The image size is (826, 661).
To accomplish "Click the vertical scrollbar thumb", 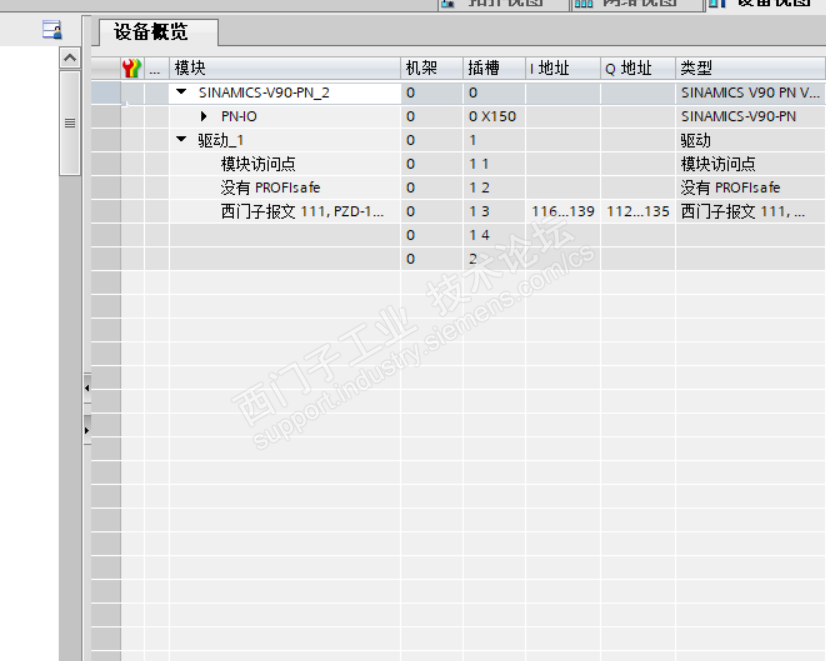I will (x=70, y=123).
